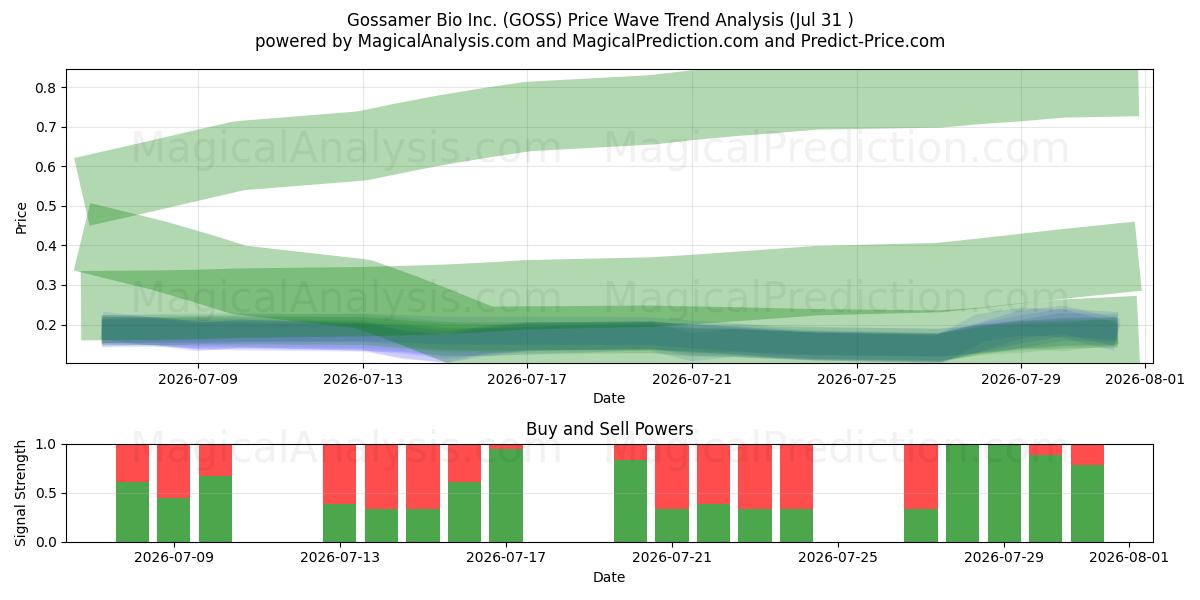This screenshot has width=1200, height=600.
Task: Select the 0.8 price tick label
Action: [x=48, y=88]
